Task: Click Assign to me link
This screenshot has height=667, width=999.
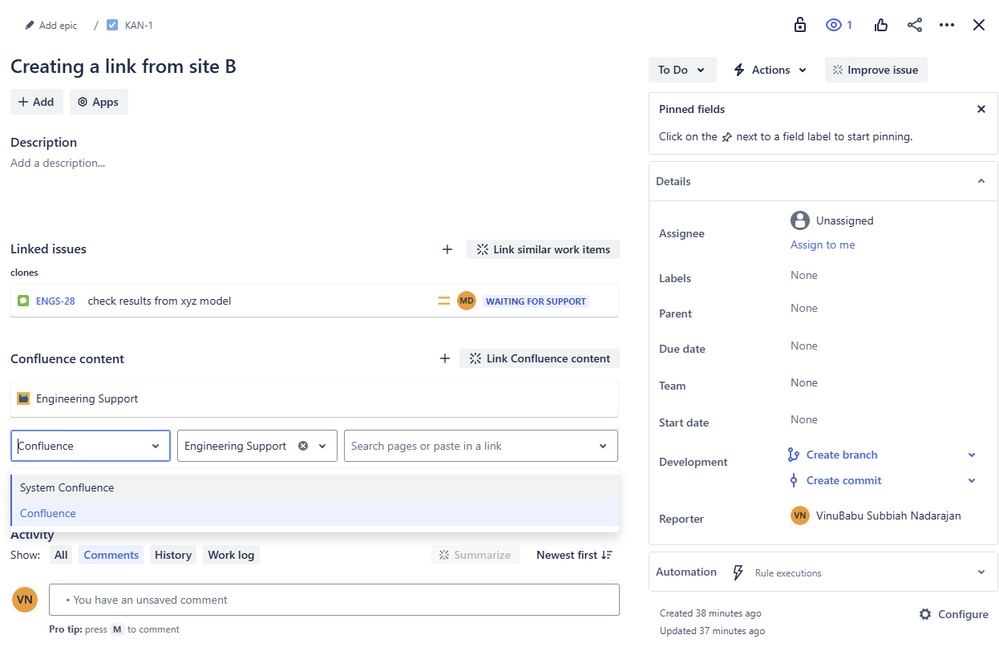Action: coord(823,245)
